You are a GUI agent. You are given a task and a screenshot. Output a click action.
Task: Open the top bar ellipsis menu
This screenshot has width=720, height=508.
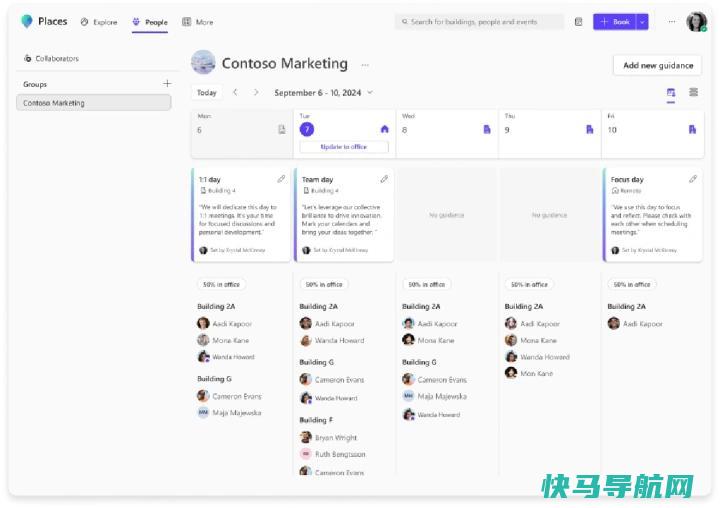tap(672, 22)
